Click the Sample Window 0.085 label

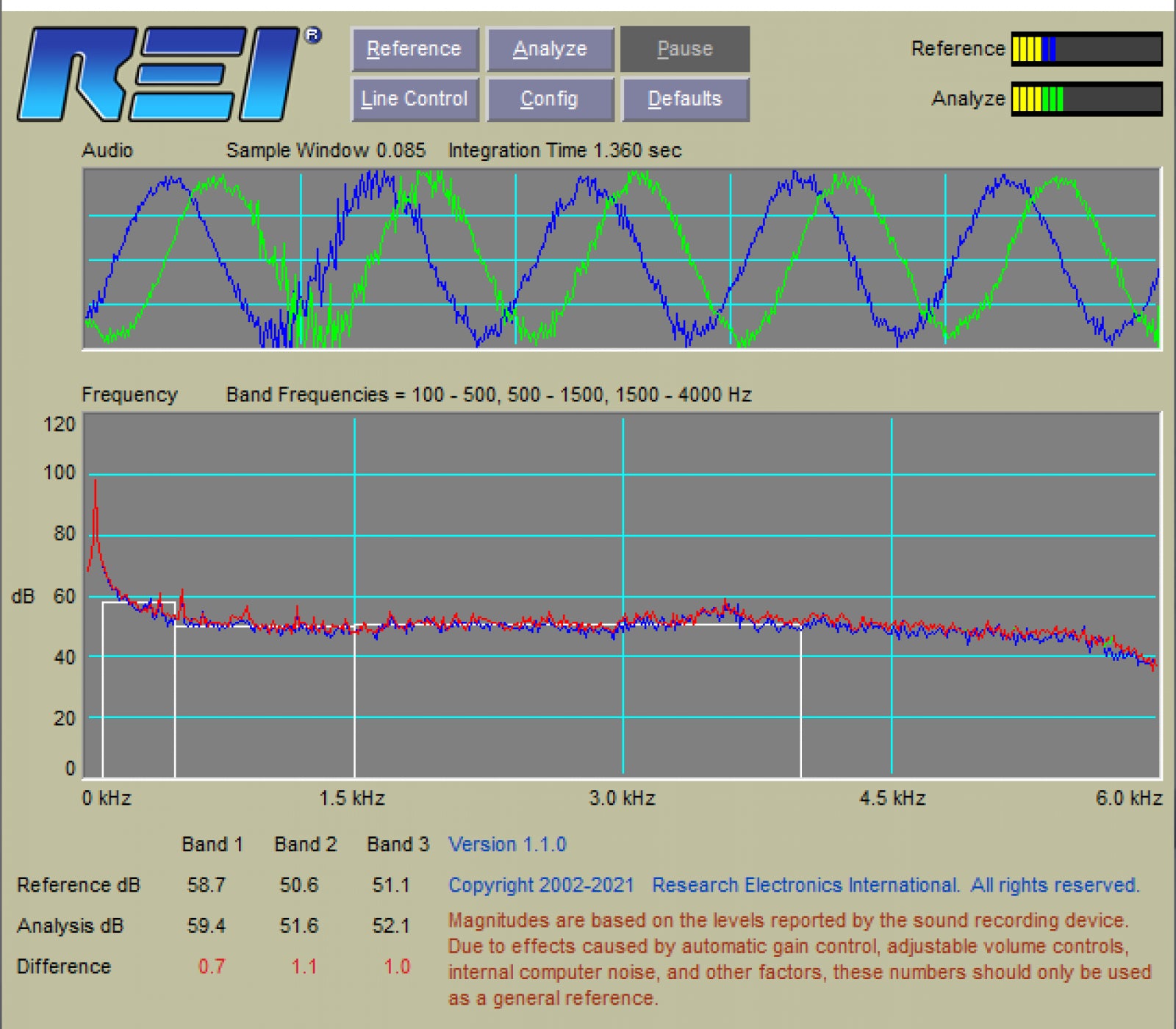click(326, 151)
